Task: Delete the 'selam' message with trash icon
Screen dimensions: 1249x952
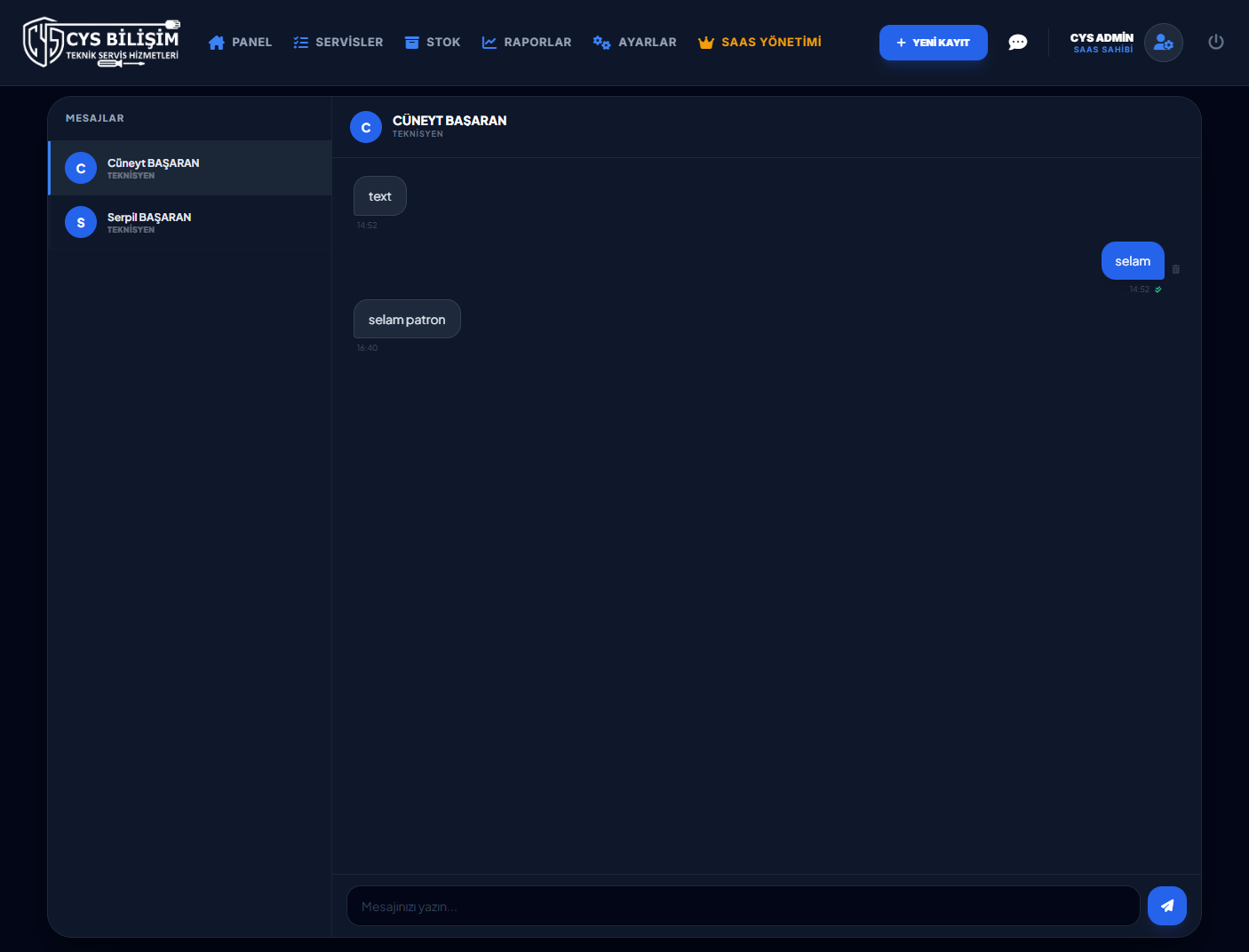Action: (x=1176, y=269)
